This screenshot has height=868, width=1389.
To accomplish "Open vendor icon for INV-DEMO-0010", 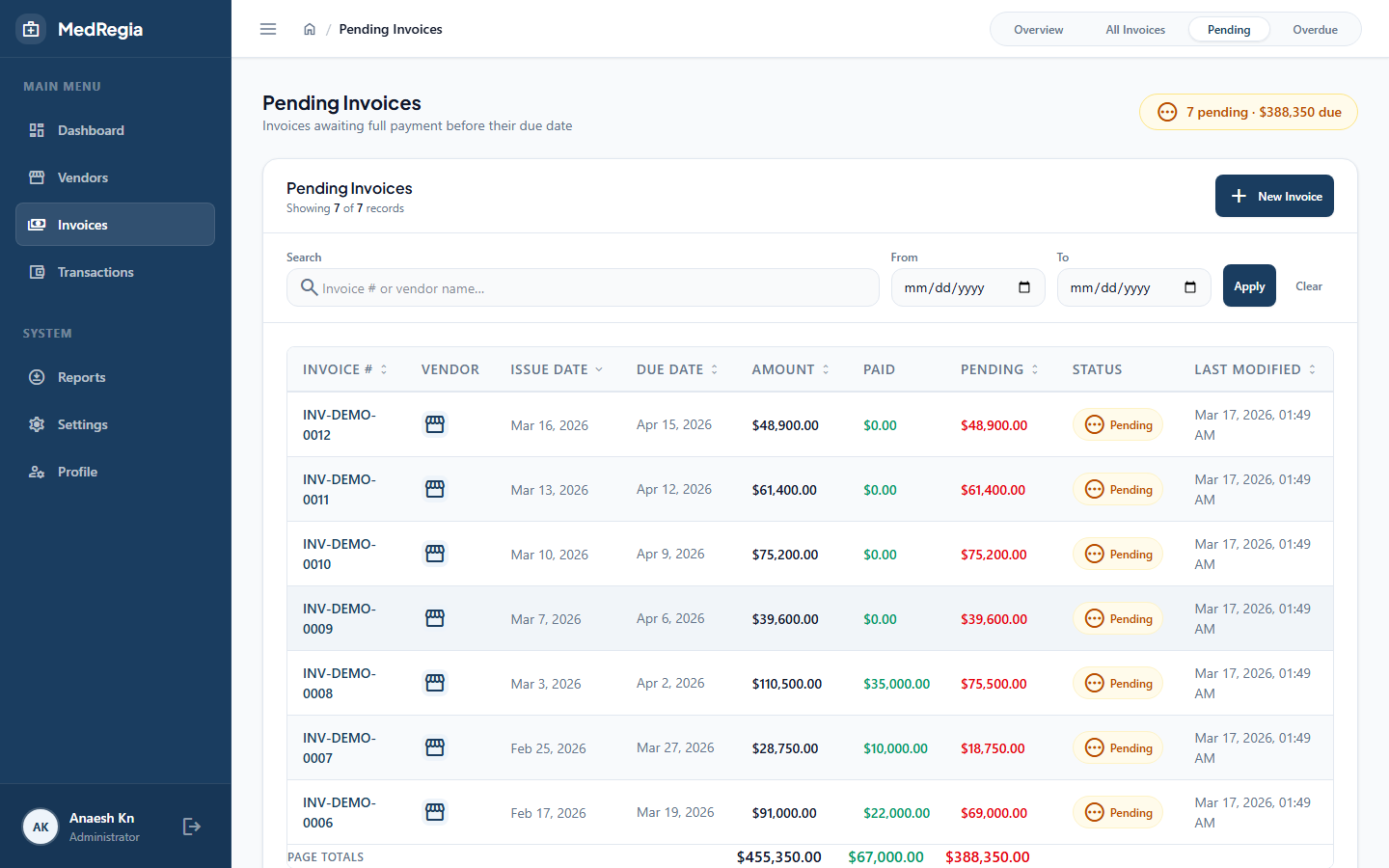I will click(435, 554).
